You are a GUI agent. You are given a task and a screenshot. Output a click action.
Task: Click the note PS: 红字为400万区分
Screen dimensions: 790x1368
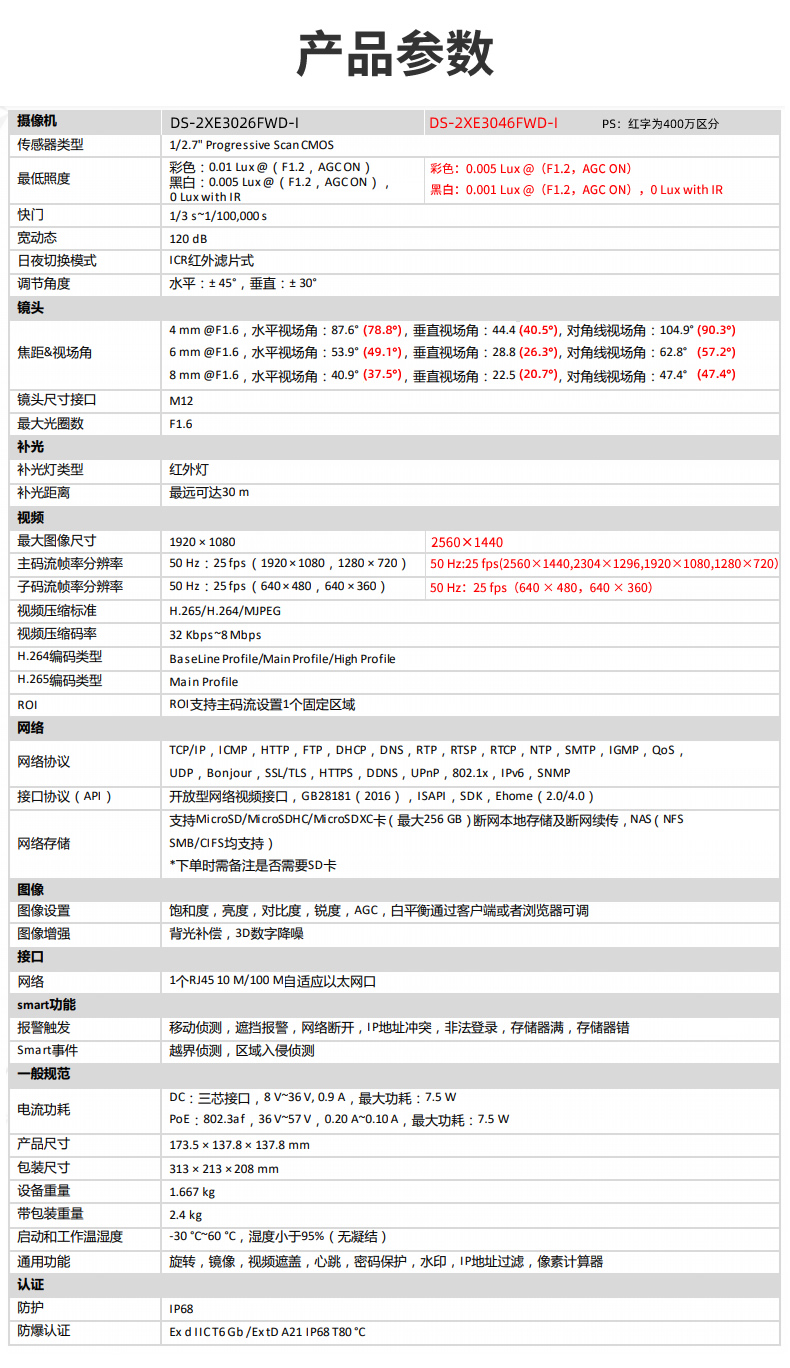click(x=660, y=124)
